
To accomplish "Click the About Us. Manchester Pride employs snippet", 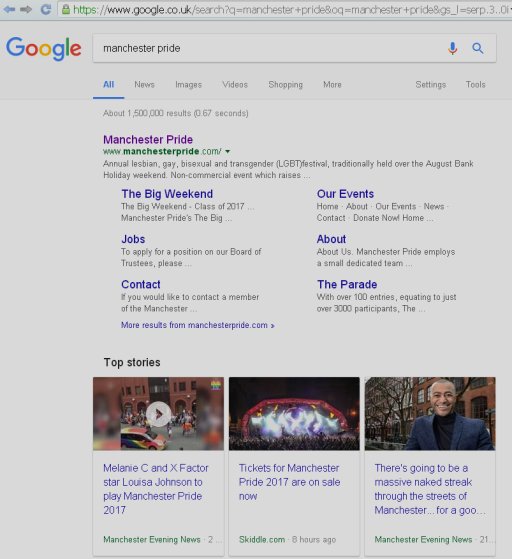I will coord(386,257).
